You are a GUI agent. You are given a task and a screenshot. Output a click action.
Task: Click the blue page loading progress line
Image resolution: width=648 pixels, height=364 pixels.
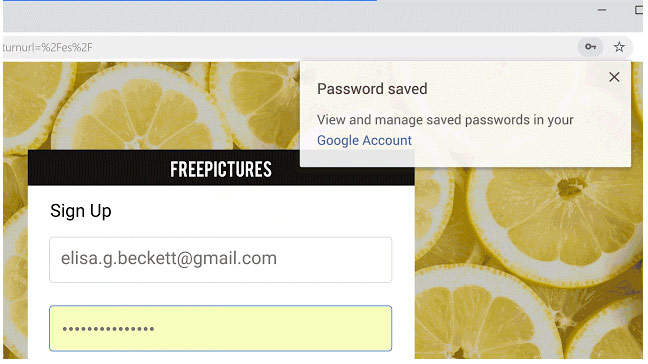coord(190,0)
